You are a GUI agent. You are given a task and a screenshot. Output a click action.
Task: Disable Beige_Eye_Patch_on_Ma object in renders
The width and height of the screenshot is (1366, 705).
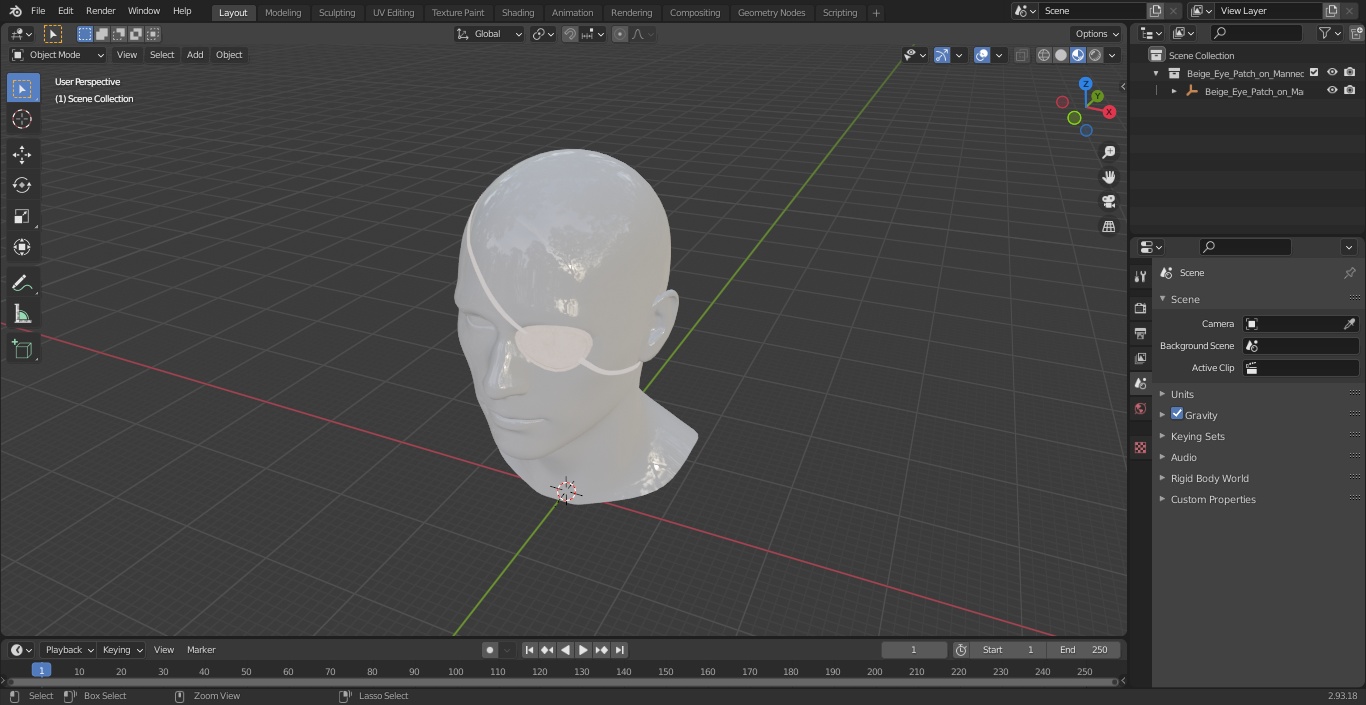[1350, 91]
